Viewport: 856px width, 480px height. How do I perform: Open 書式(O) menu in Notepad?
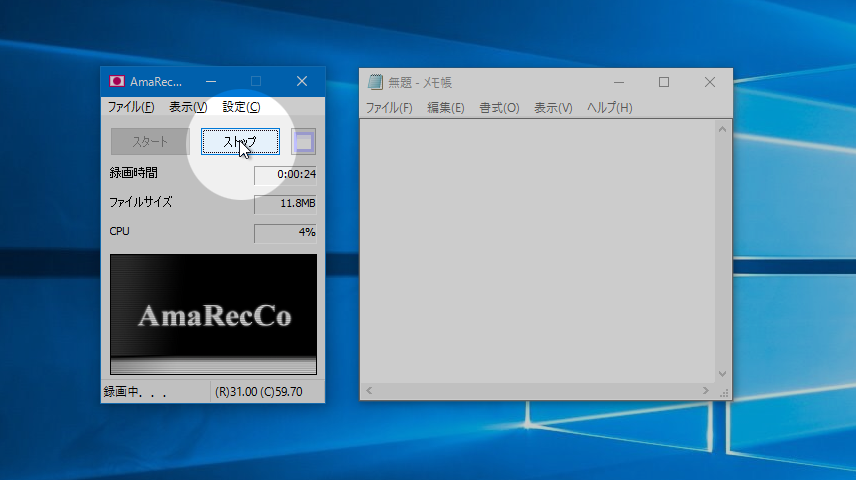[x=499, y=108]
